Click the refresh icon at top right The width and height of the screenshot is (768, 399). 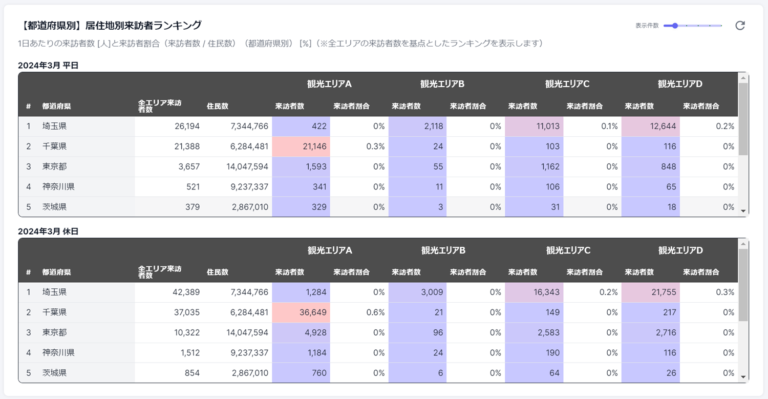pyautogui.click(x=740, y=25)
